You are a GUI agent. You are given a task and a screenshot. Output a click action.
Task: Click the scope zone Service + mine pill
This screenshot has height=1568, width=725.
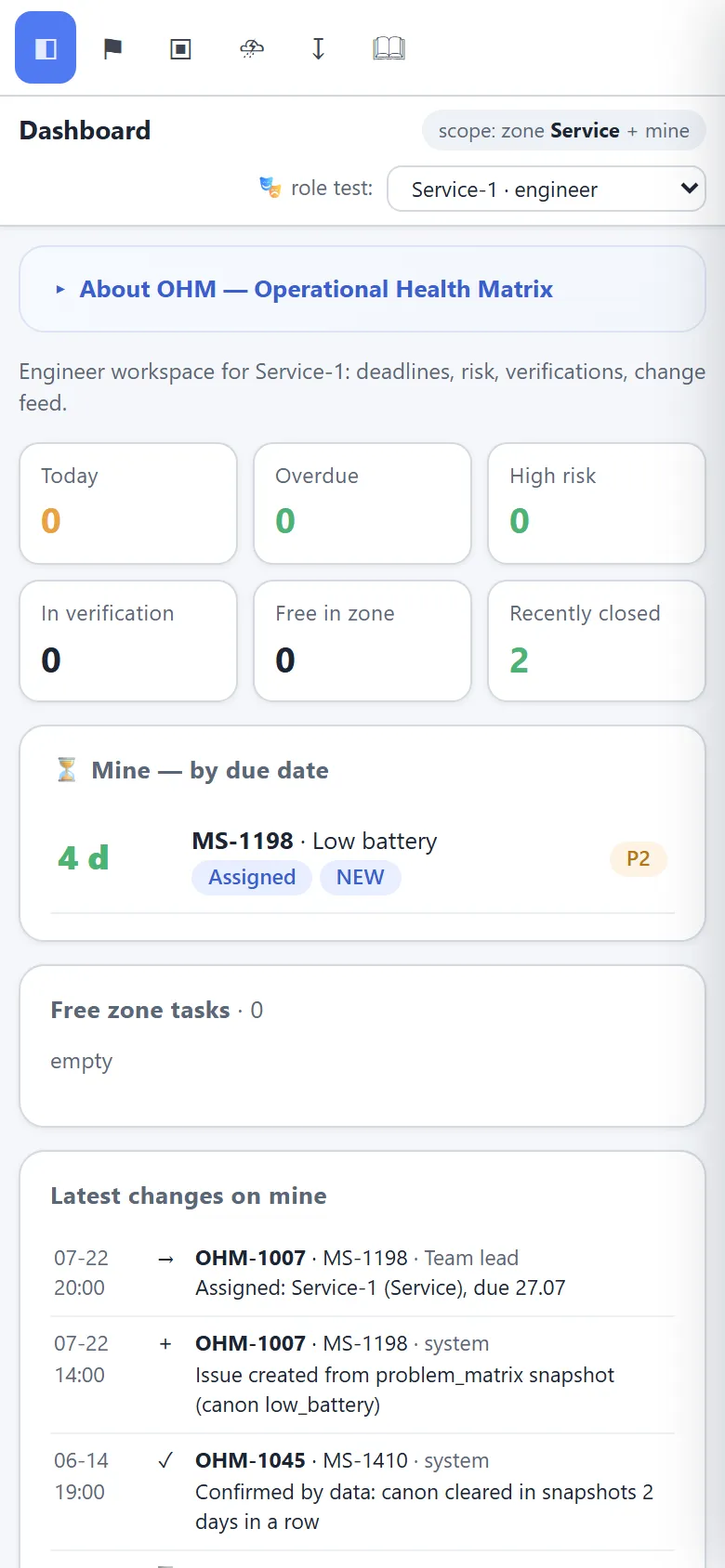coord(564,131)
